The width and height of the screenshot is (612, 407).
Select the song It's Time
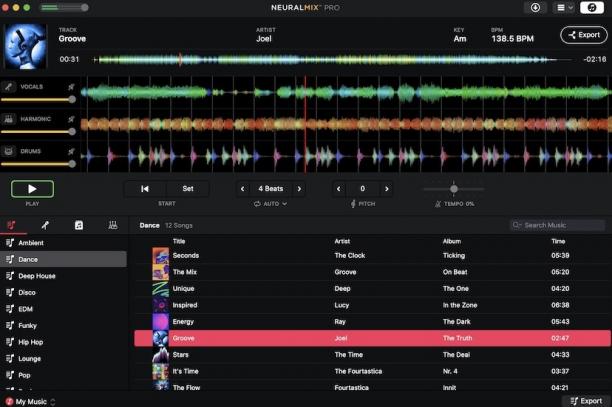[373, 371]
